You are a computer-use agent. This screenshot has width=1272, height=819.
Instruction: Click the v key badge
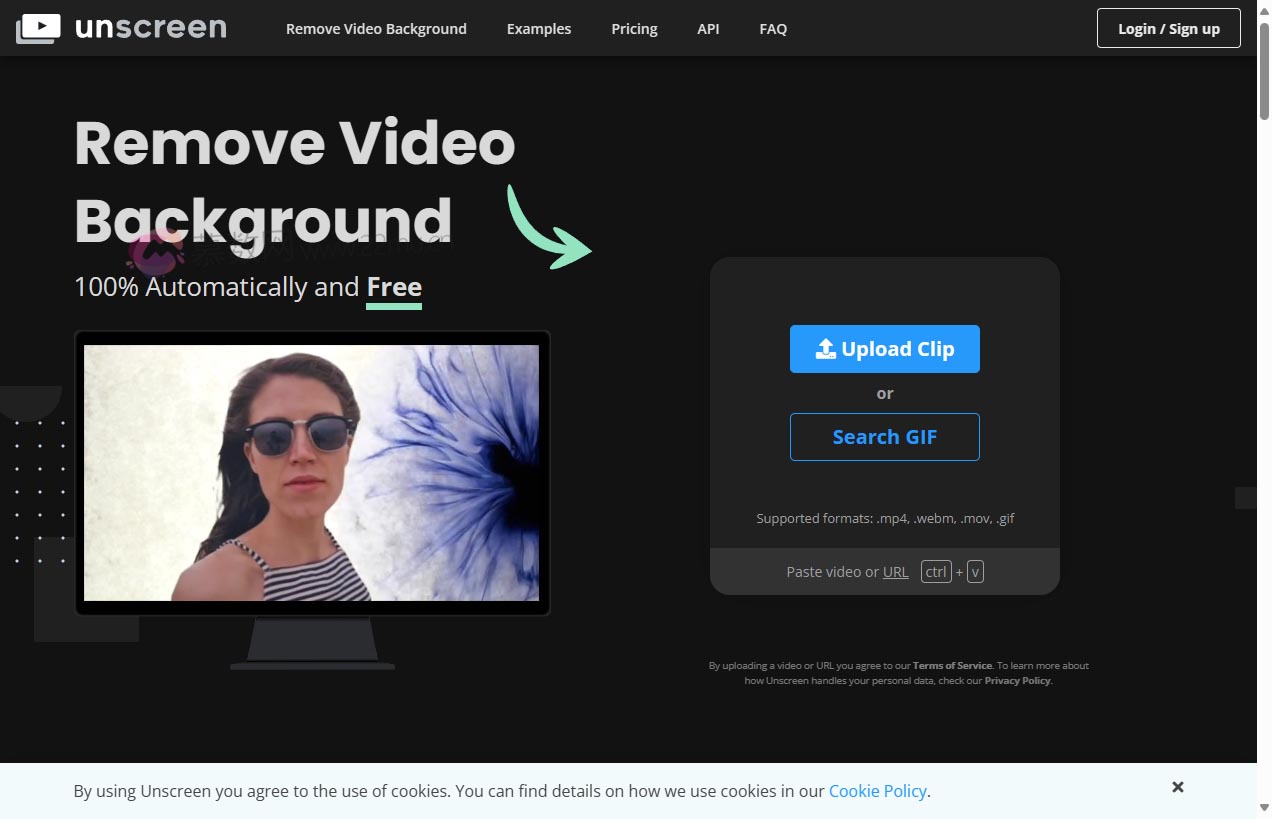(x=975, y=572)
